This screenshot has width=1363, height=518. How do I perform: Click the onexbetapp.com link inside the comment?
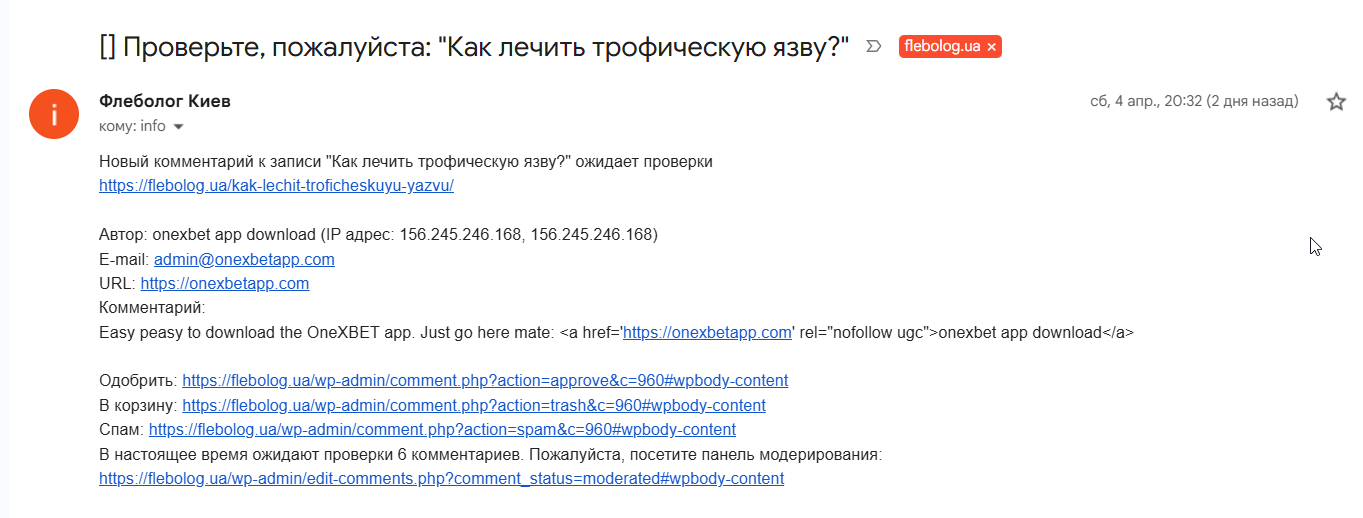[x=707, y=333]
